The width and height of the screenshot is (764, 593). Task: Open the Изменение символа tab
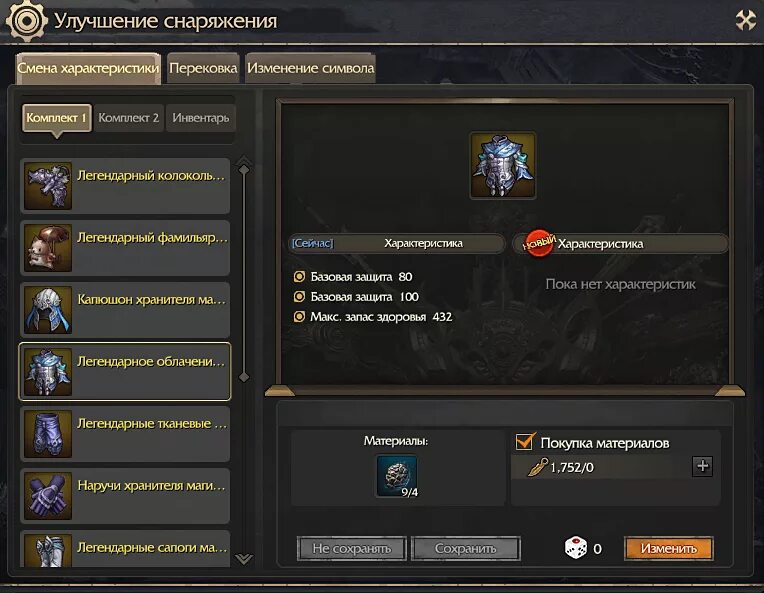coord(311,68)
